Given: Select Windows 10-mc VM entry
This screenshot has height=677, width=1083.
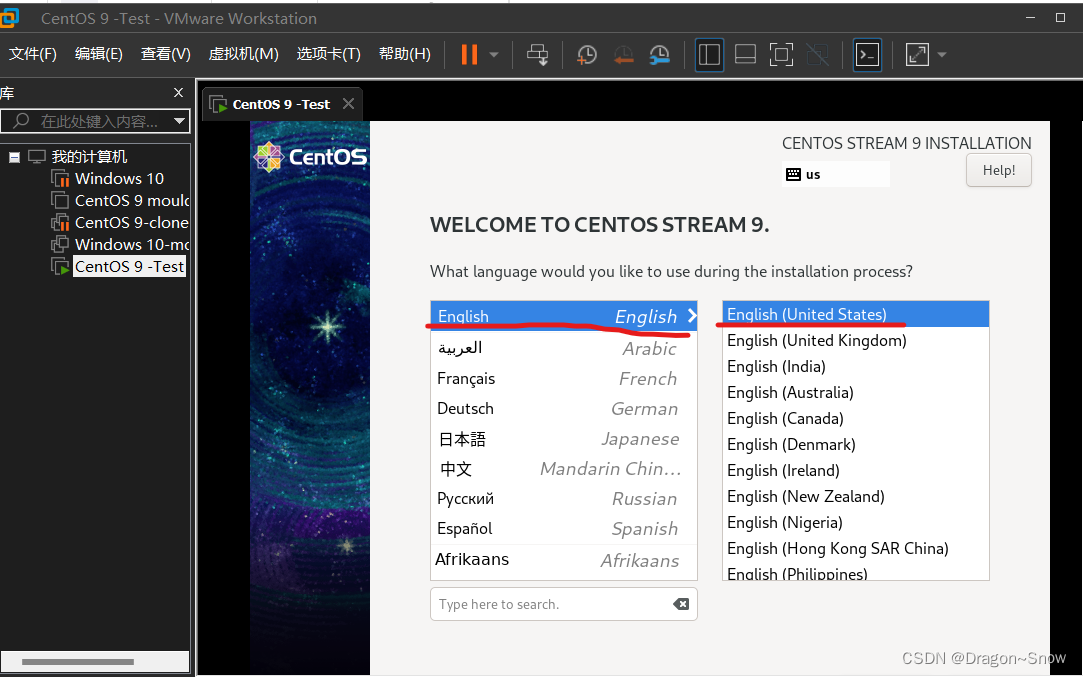Looking at the screenshot, I should click(131, 245).
